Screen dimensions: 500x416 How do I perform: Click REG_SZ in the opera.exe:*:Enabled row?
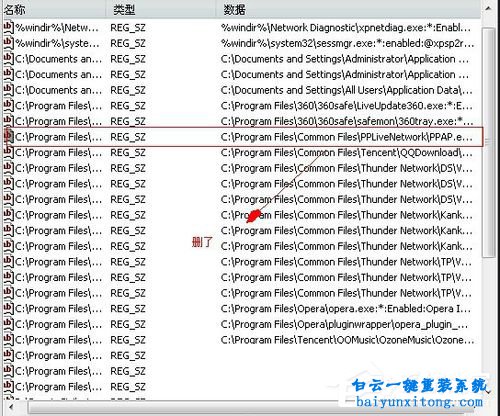pos(128,309)
